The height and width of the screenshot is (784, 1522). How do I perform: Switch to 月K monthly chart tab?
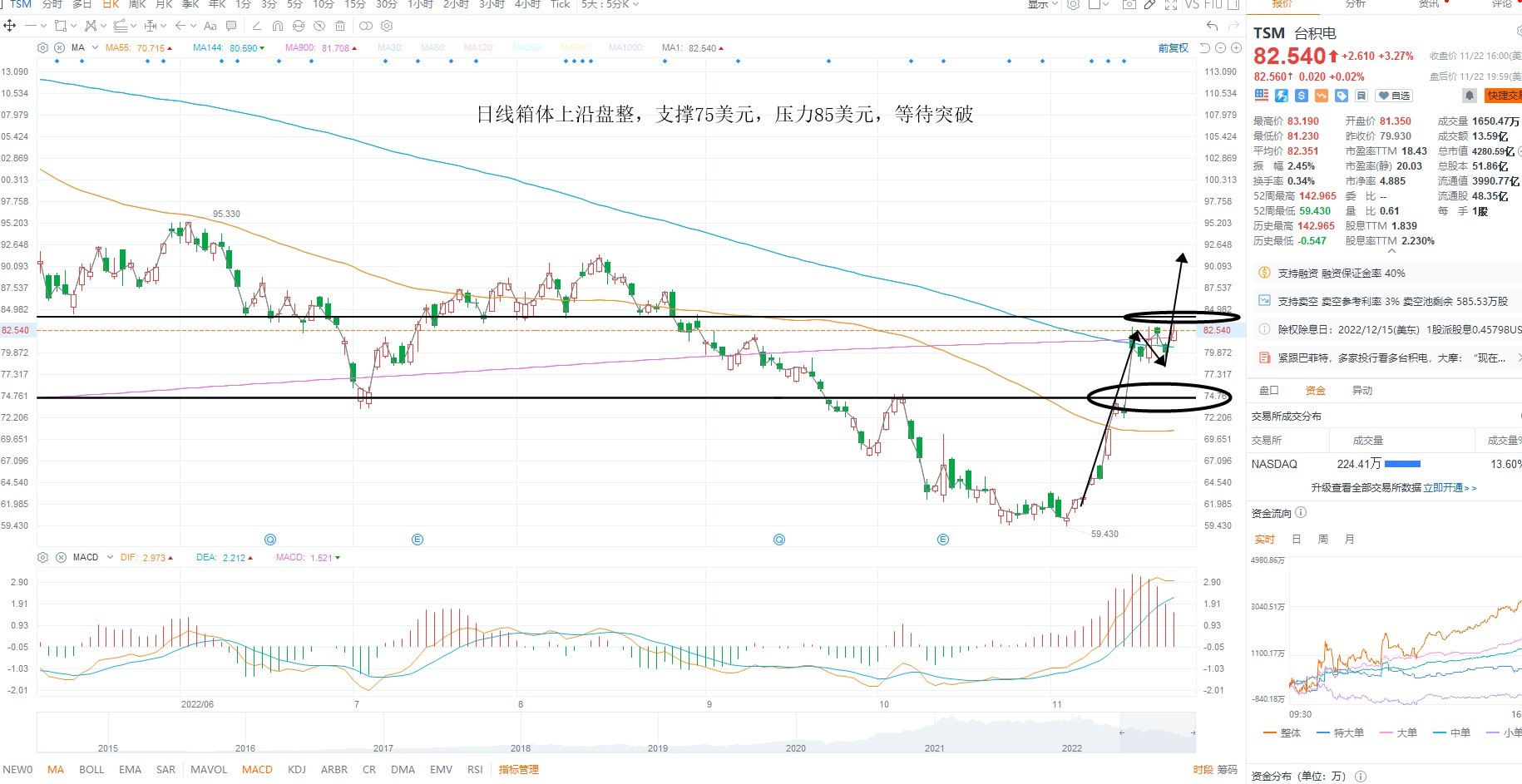tap(164, 4)
